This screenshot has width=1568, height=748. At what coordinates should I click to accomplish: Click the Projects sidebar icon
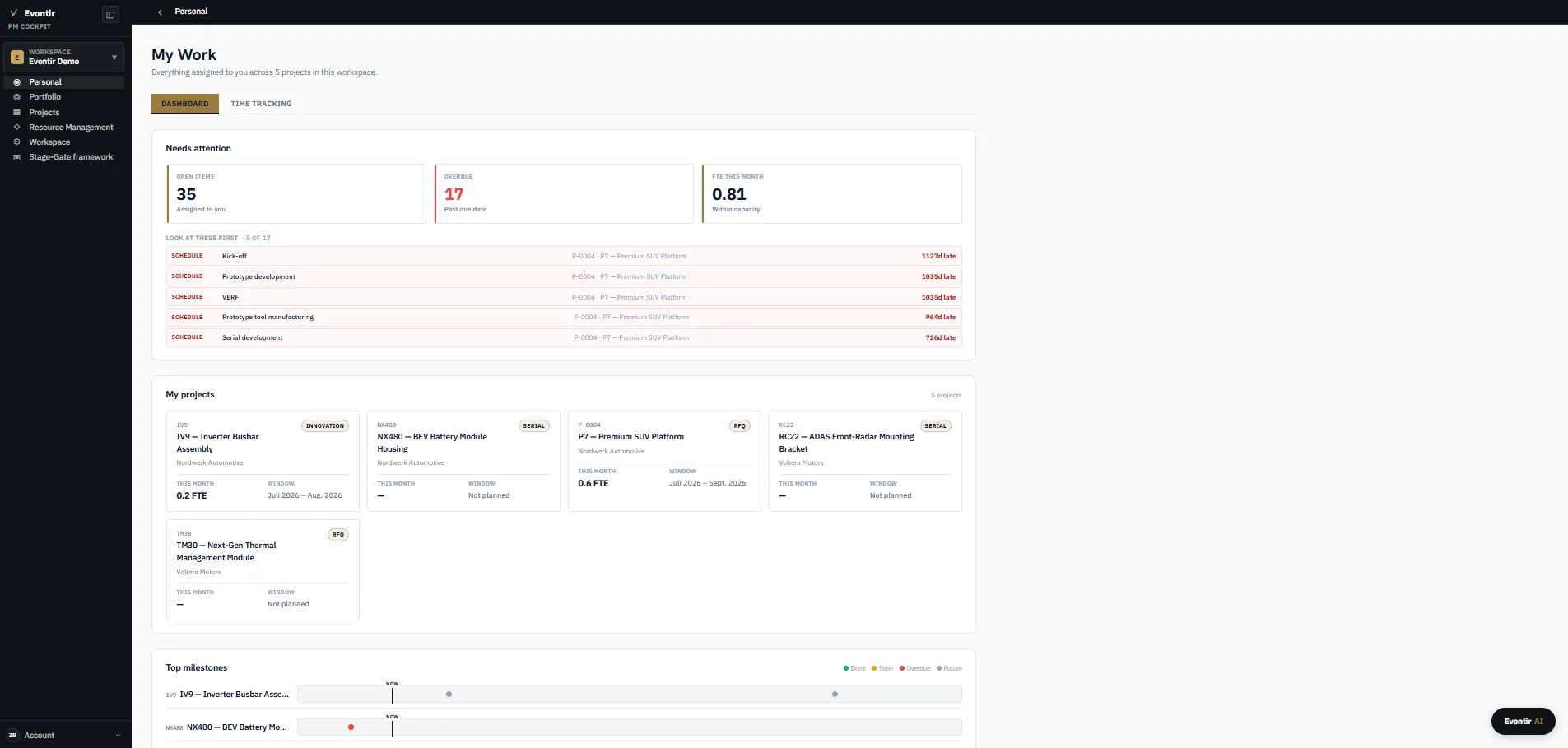pyautogui.click(x=16, y=112)
